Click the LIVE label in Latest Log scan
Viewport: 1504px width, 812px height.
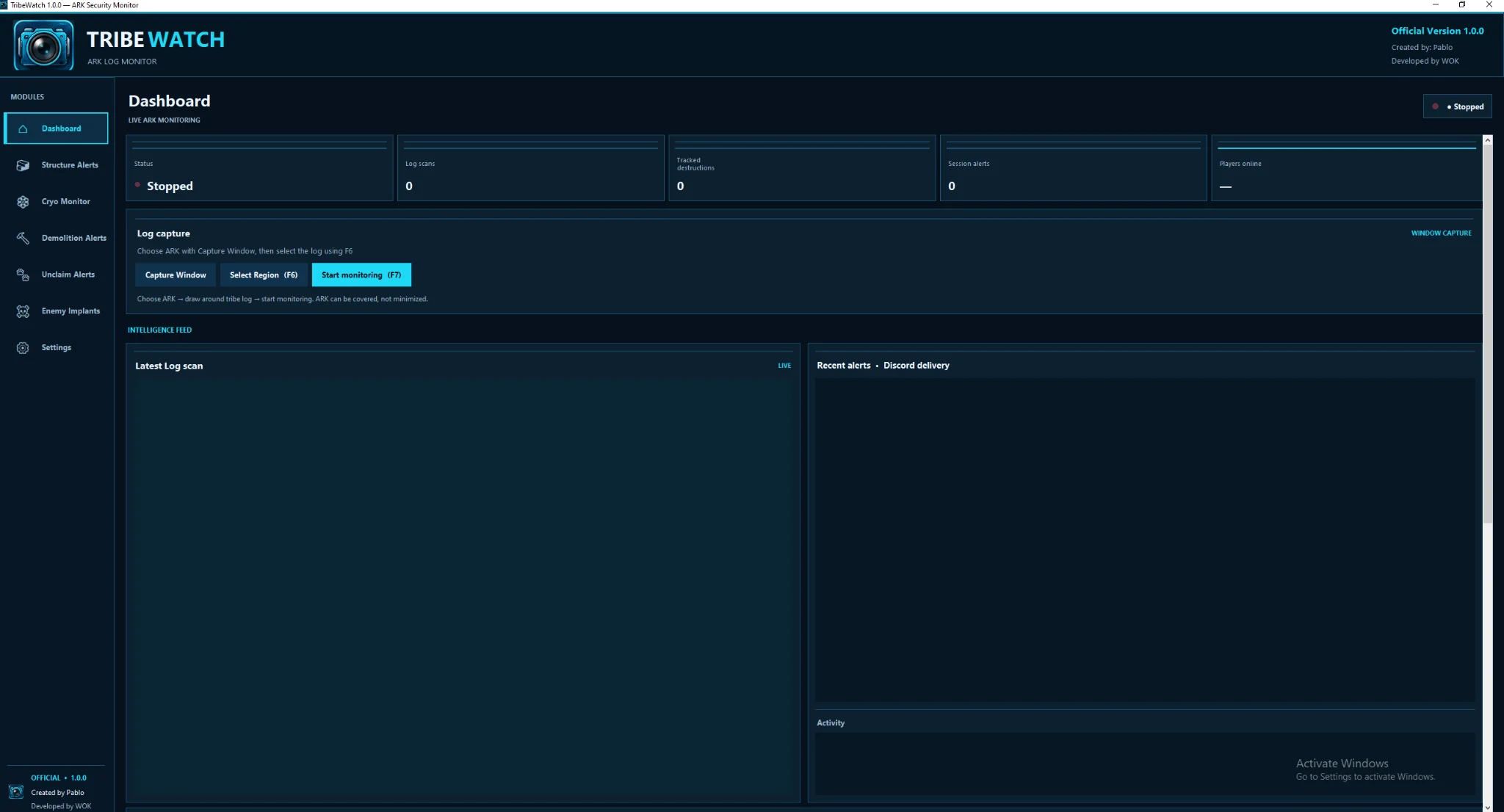pyautogui.click(x=784, y=366)
